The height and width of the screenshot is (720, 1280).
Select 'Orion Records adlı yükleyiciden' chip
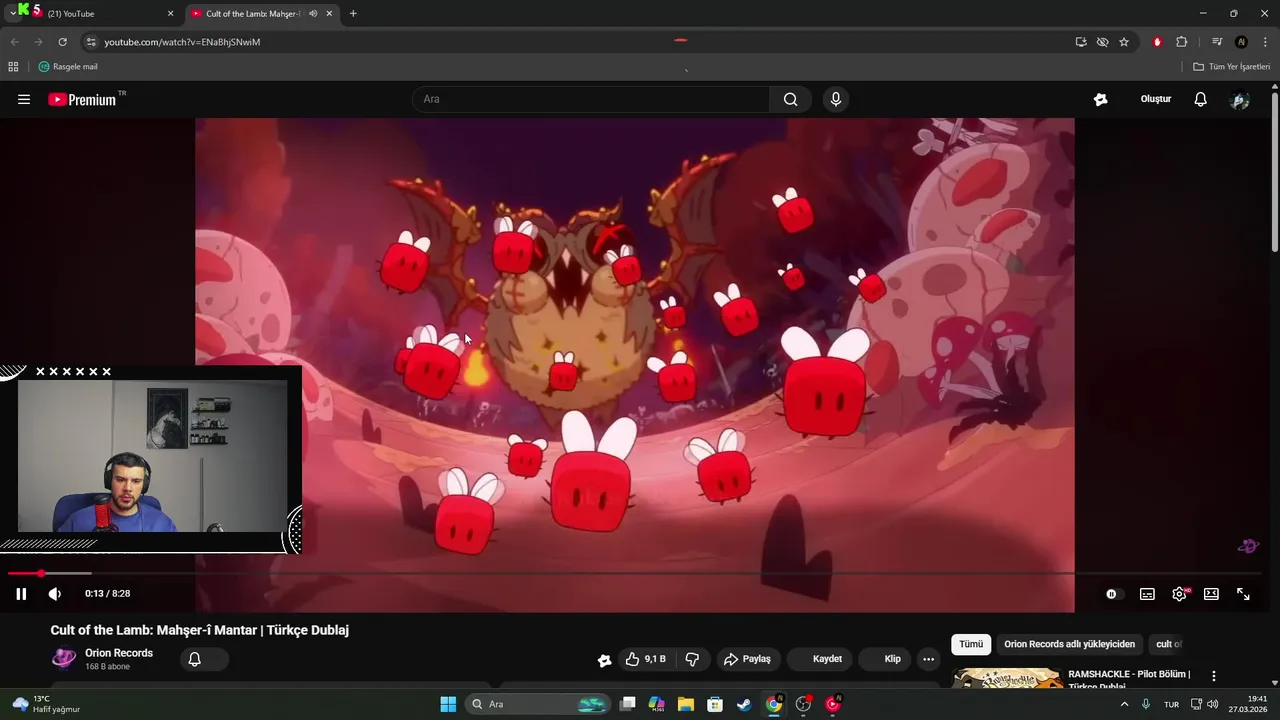pyautogui.click(x=1070, y=644)
